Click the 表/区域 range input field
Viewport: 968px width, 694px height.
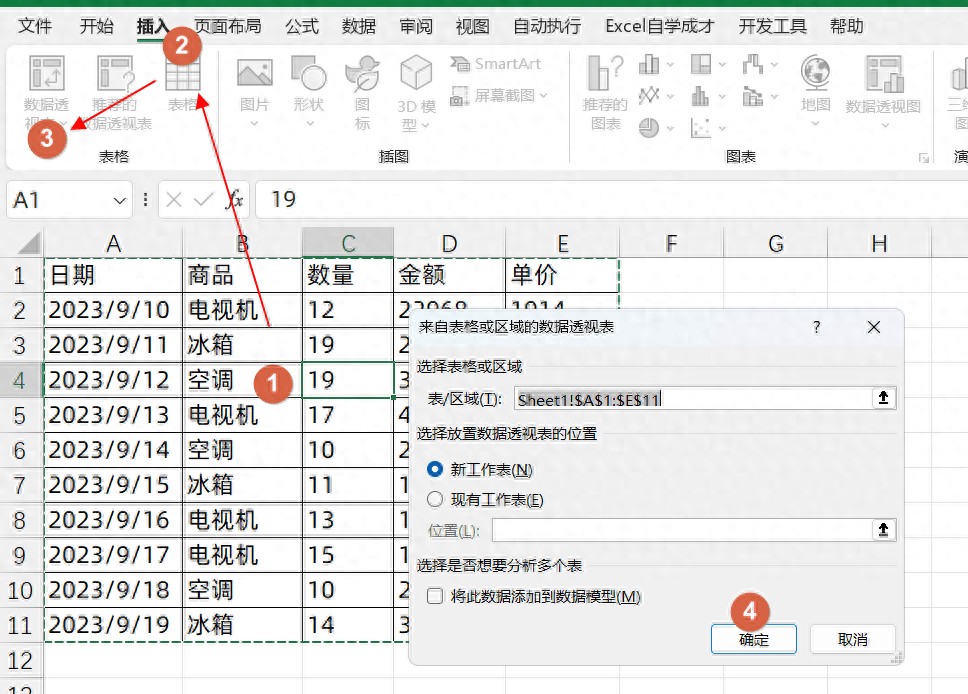(690, 399)
